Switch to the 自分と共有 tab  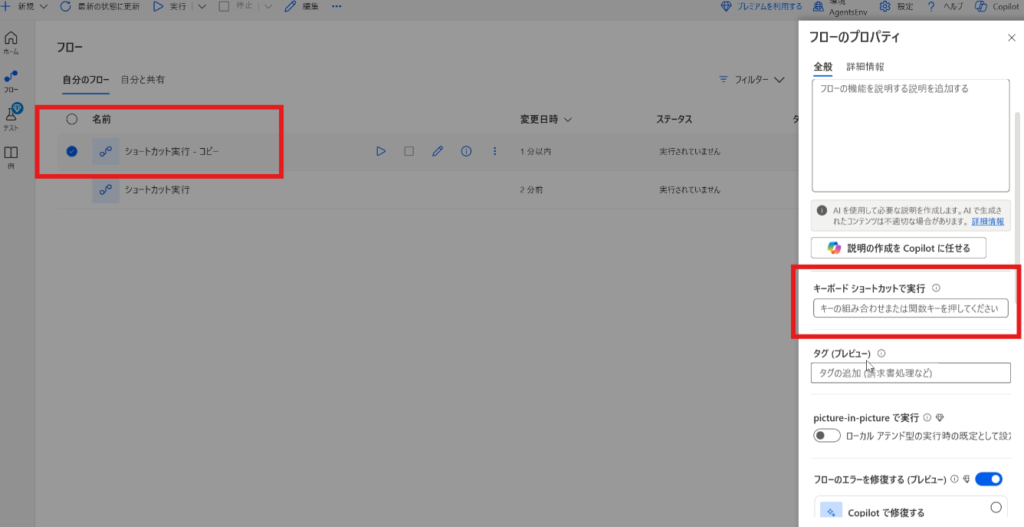[x=143, y=79]
